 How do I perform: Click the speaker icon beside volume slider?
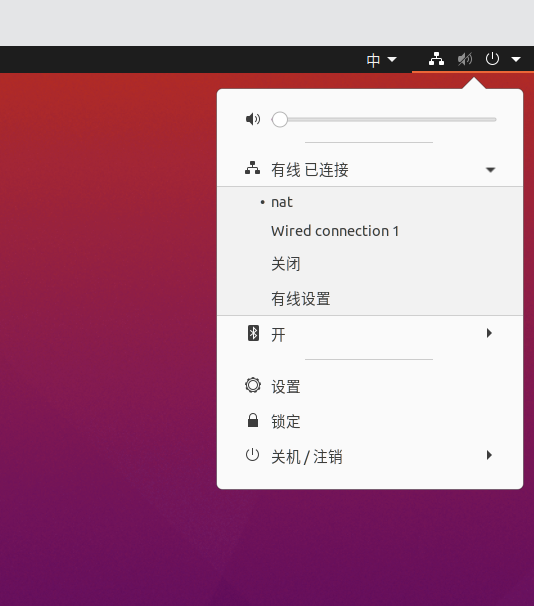tap(253, 119)
